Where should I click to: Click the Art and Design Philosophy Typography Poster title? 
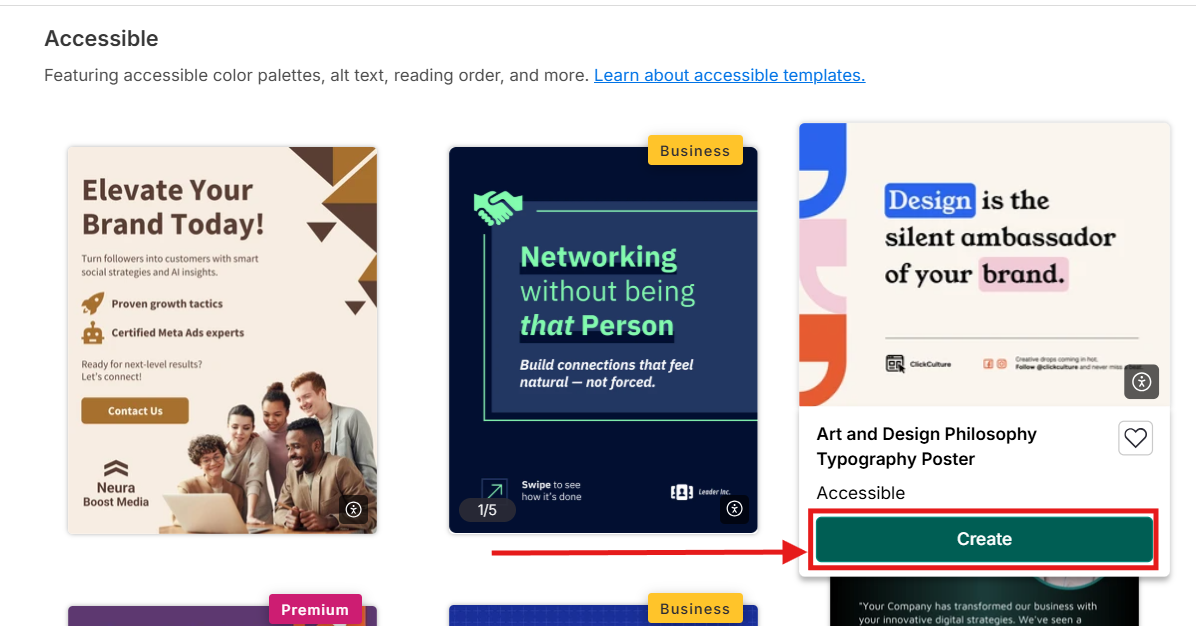(x=925, y=446)
